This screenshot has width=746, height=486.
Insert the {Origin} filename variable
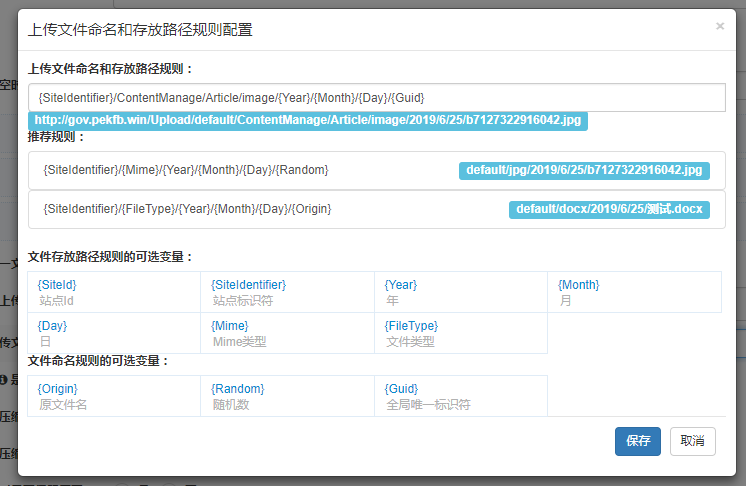(57, 388)
